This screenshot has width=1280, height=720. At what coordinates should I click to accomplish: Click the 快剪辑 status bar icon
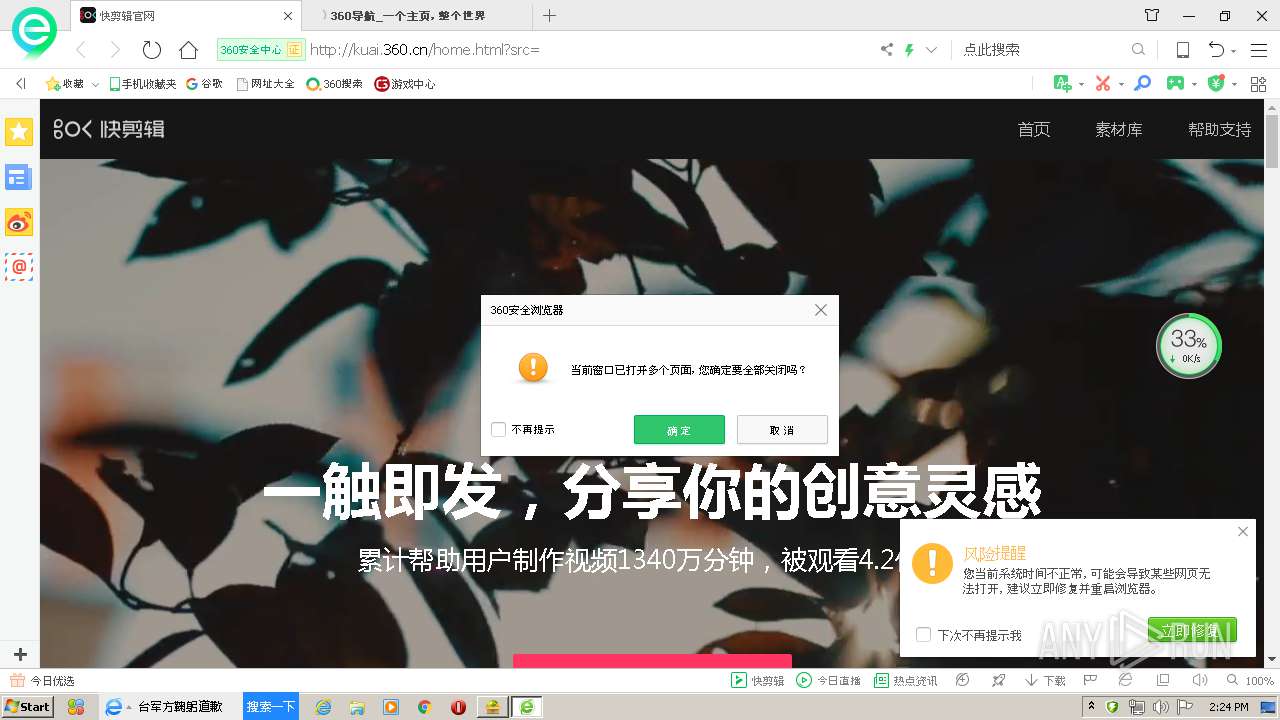tap(757, 680)
